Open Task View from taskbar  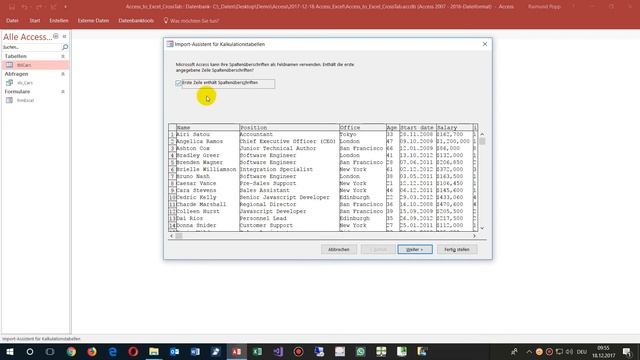pyautogui.click(x=50, y=351)
